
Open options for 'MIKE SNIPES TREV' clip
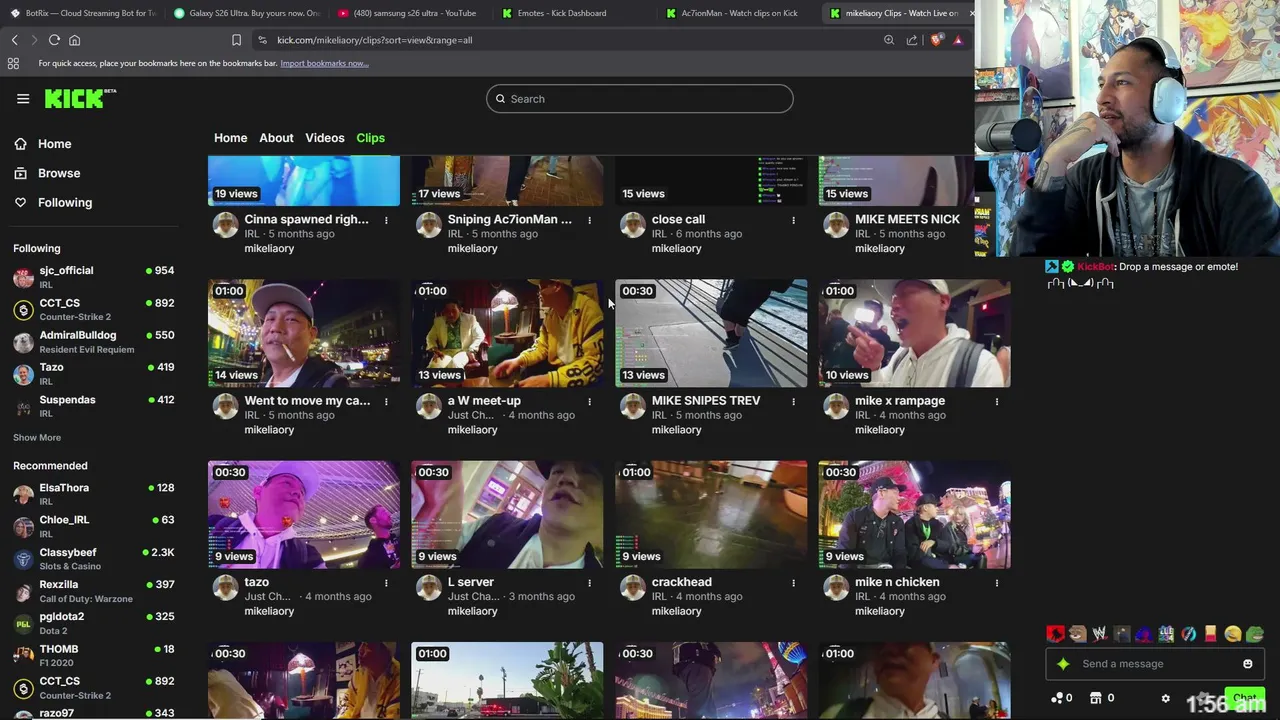coord(793,401)
